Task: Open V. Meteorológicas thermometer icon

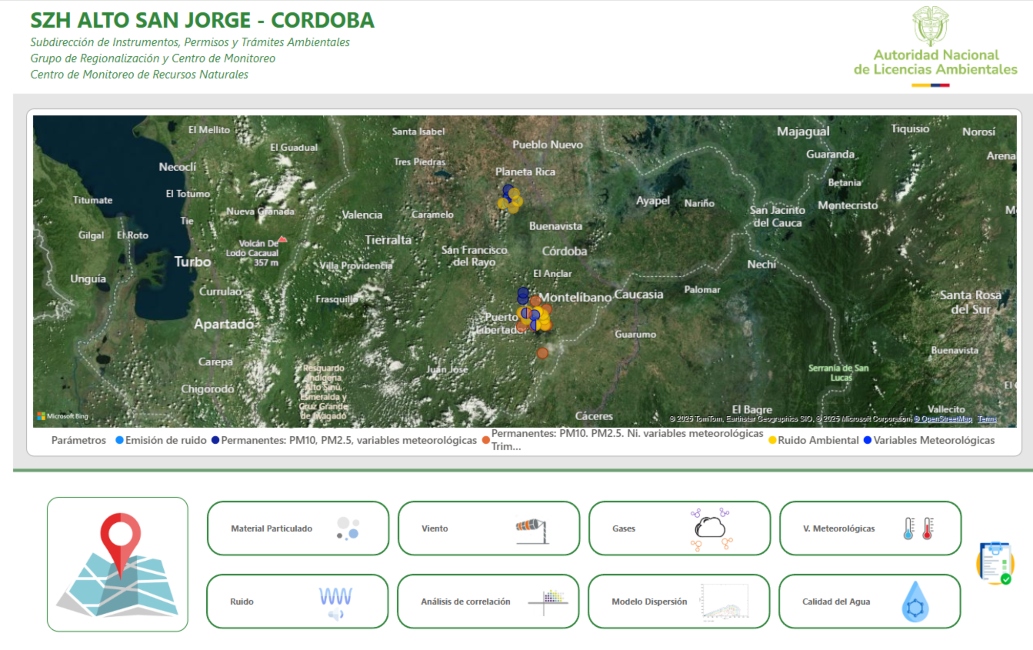Action: (x=869, y=528)
